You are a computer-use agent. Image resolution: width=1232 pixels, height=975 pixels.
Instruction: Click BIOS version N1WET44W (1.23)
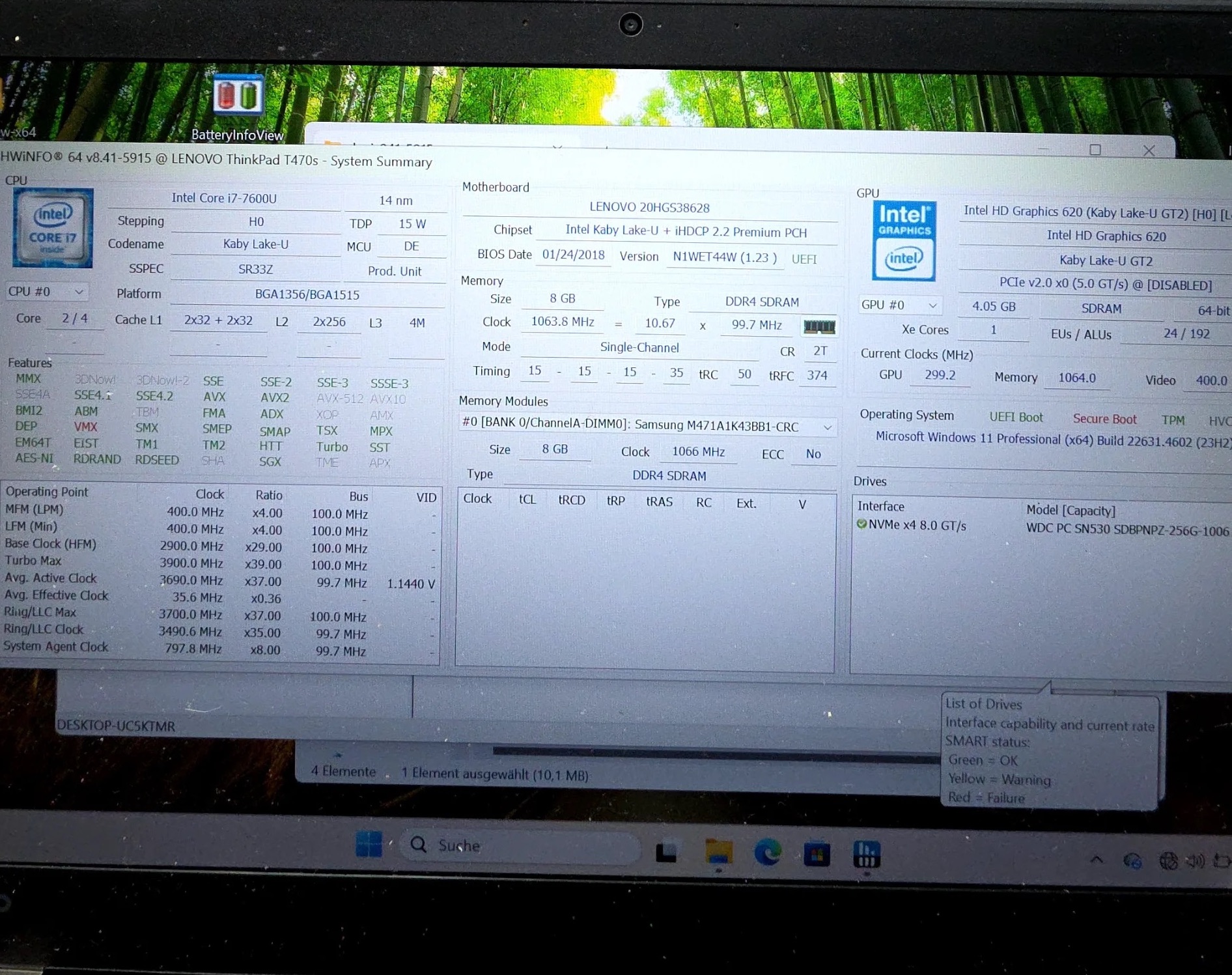click(x=725, y=257)
